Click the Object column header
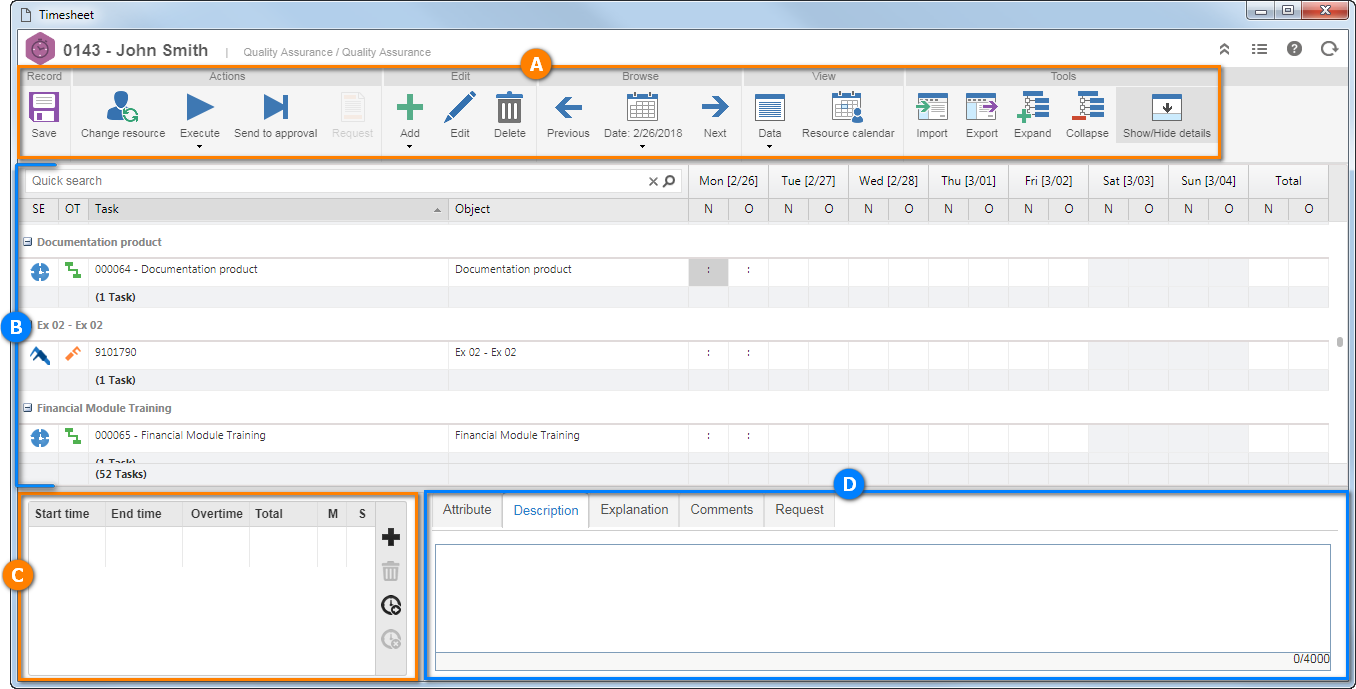Screen dimensions: 1356x689 click(x=568, y=209)
